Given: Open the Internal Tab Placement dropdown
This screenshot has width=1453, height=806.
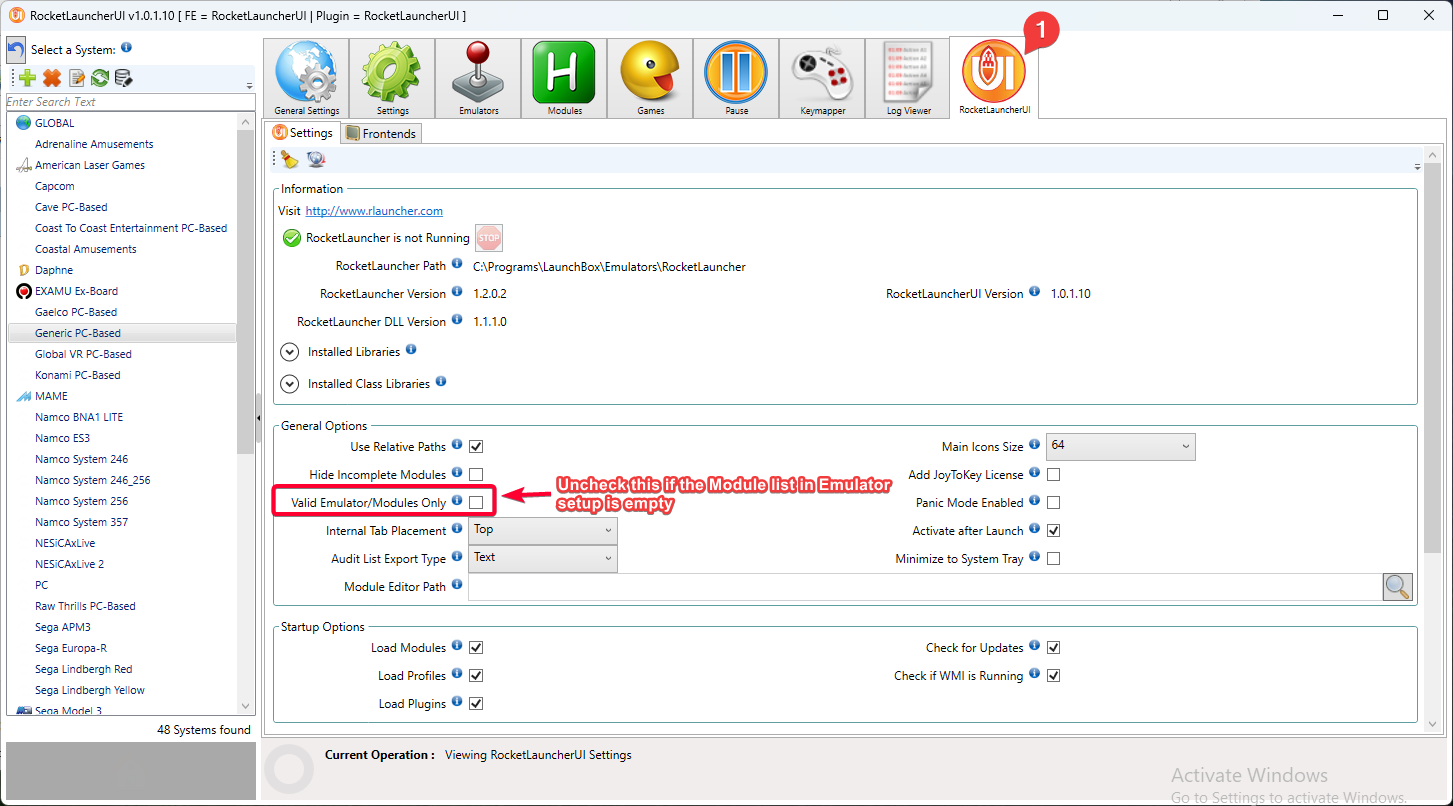Looking at the screenshot, I should (543, 531).
